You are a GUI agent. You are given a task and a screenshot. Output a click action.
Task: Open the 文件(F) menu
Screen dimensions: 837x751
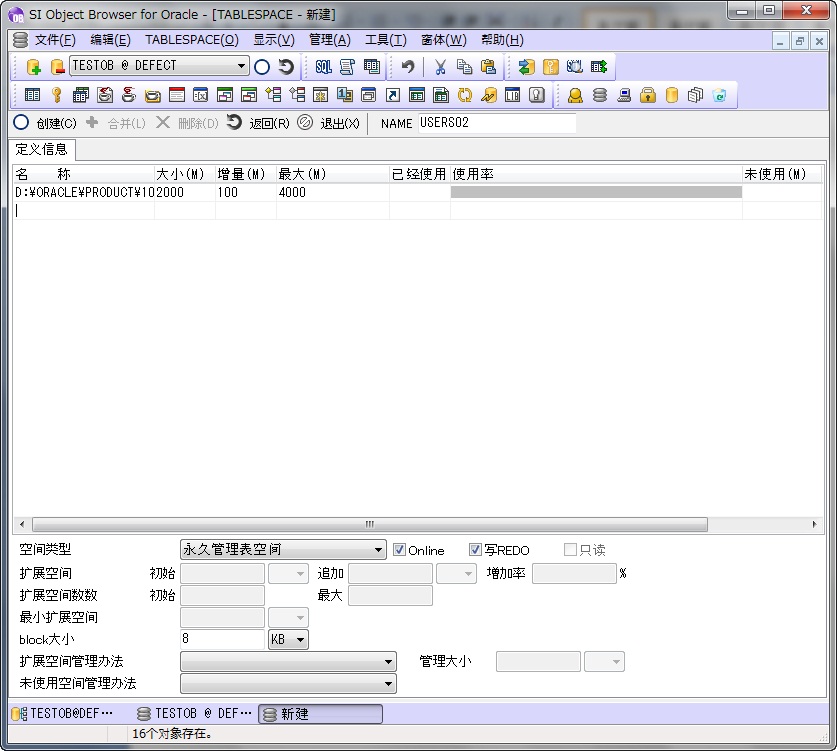coord(55,40)
